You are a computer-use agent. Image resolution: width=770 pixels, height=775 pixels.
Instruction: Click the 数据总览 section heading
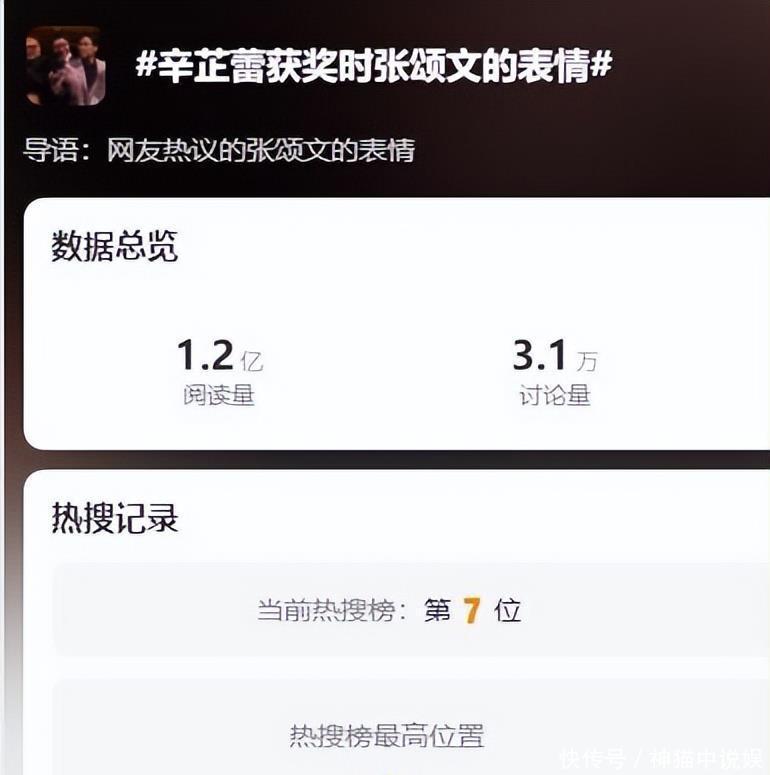114,246
